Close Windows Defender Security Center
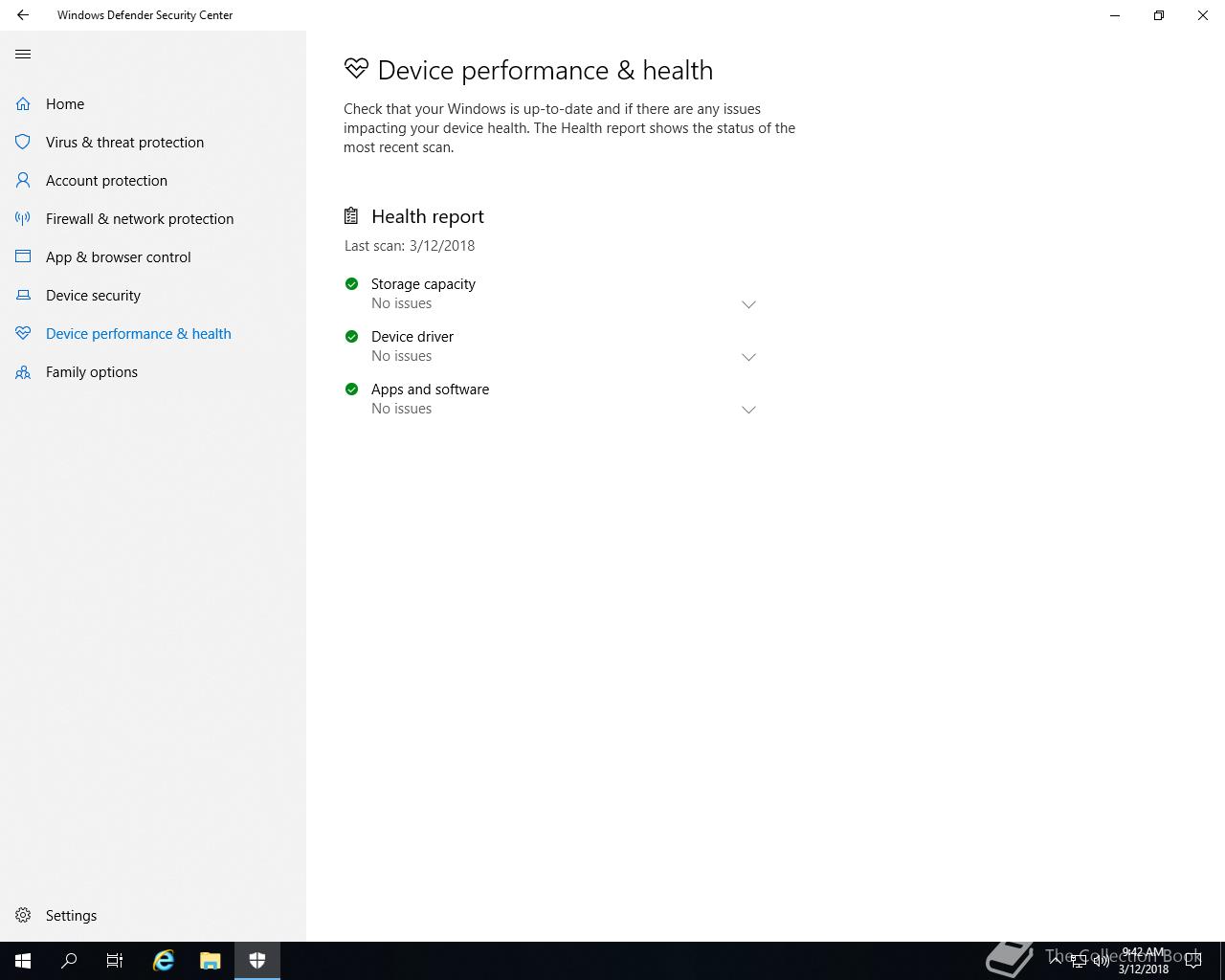Viewport: 1225px width, 980px height. 1203,15
